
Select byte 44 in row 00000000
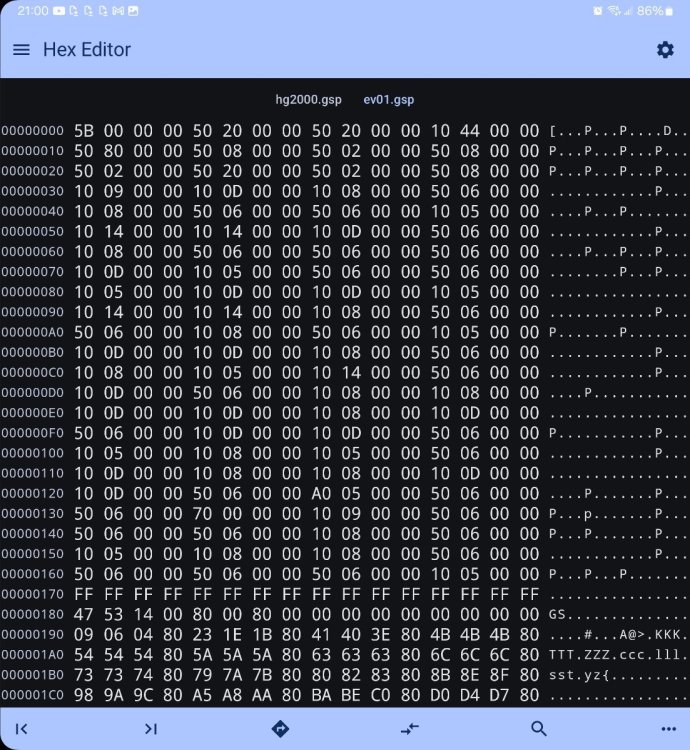tap(470, 131)
